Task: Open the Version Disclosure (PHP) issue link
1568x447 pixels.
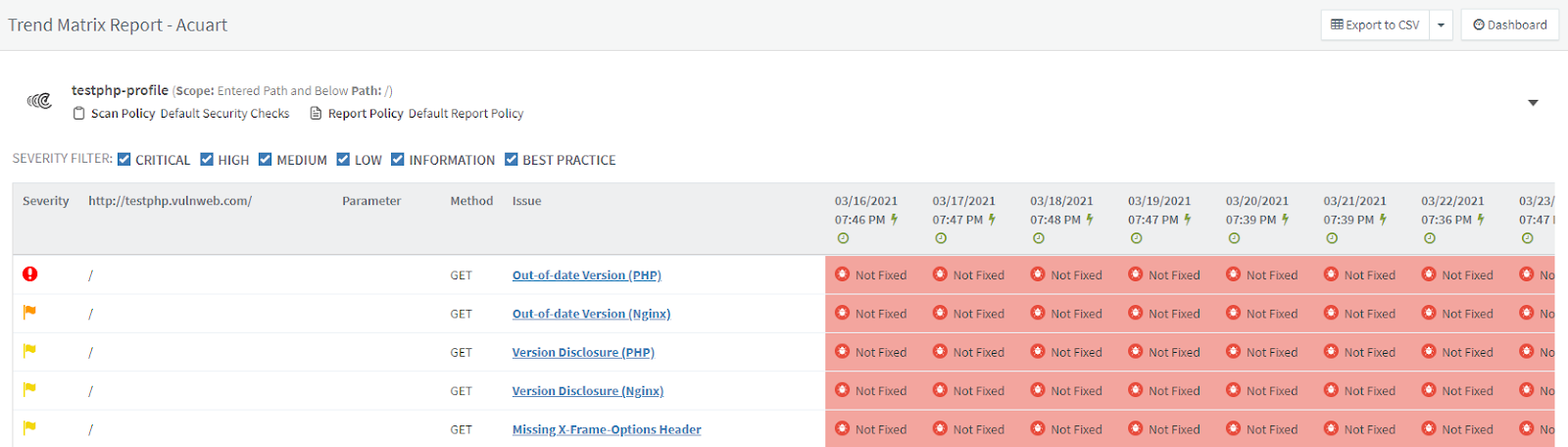Action: click(583, 352)
